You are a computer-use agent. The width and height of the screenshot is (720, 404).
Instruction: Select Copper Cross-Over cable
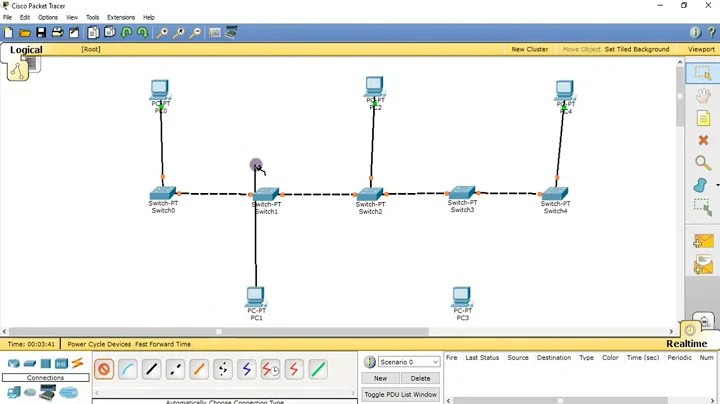click(x=175, y=369)
